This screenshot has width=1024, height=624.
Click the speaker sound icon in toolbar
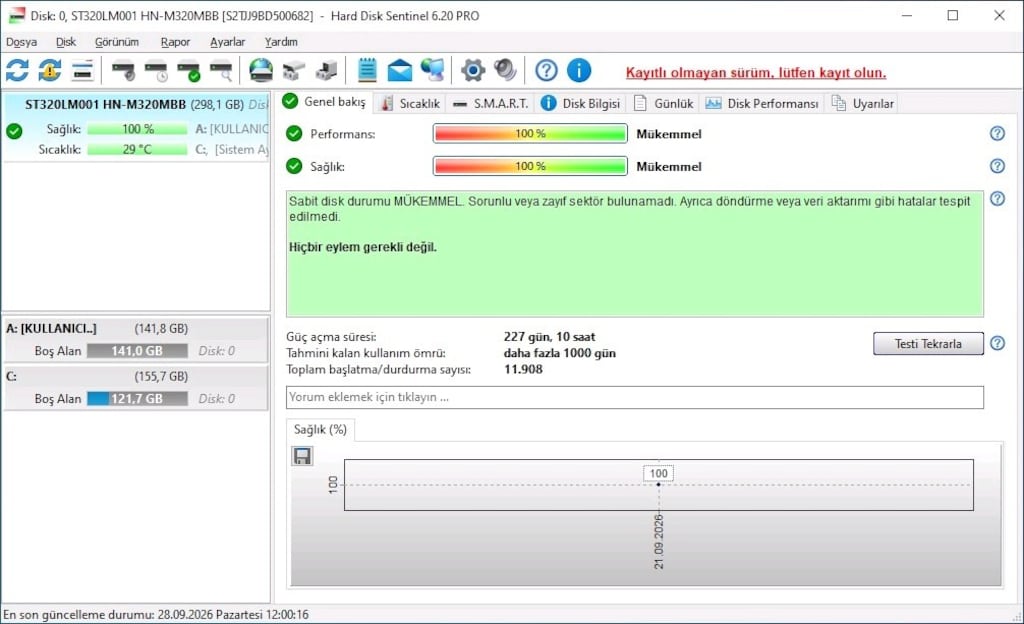coord(505,70)
